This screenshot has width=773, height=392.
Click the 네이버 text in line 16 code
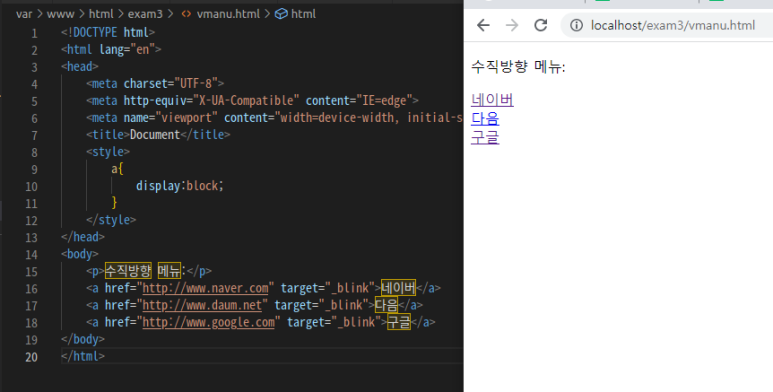tap(398, 288)
